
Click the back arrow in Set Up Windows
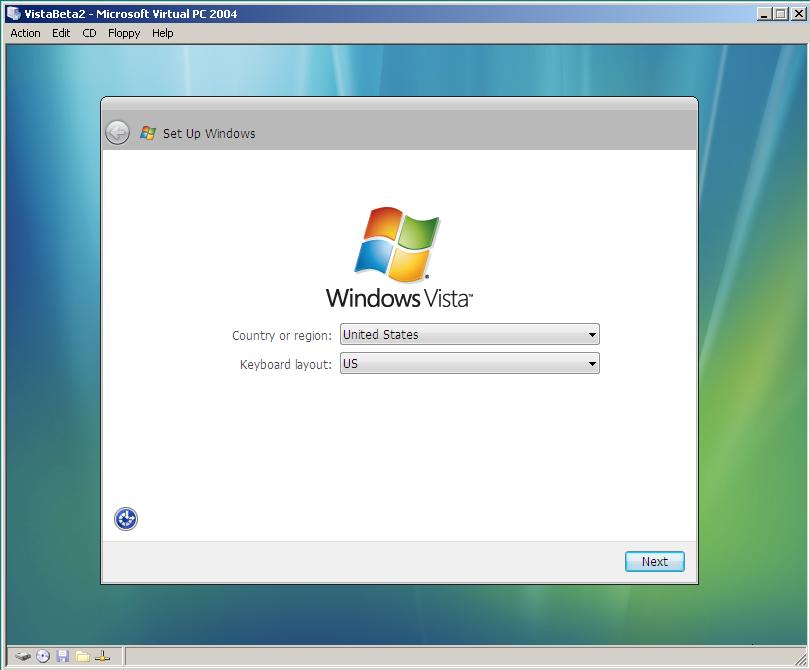click(117, 133)
